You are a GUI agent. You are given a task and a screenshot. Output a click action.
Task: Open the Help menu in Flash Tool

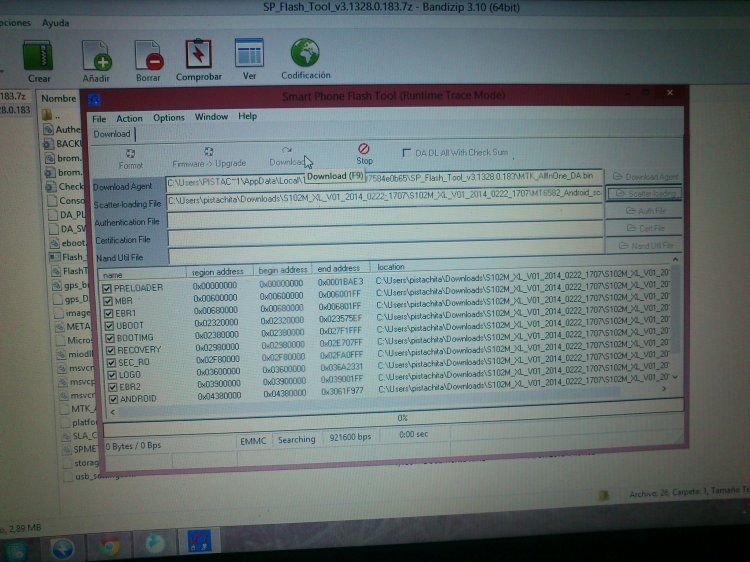point(247,116)
